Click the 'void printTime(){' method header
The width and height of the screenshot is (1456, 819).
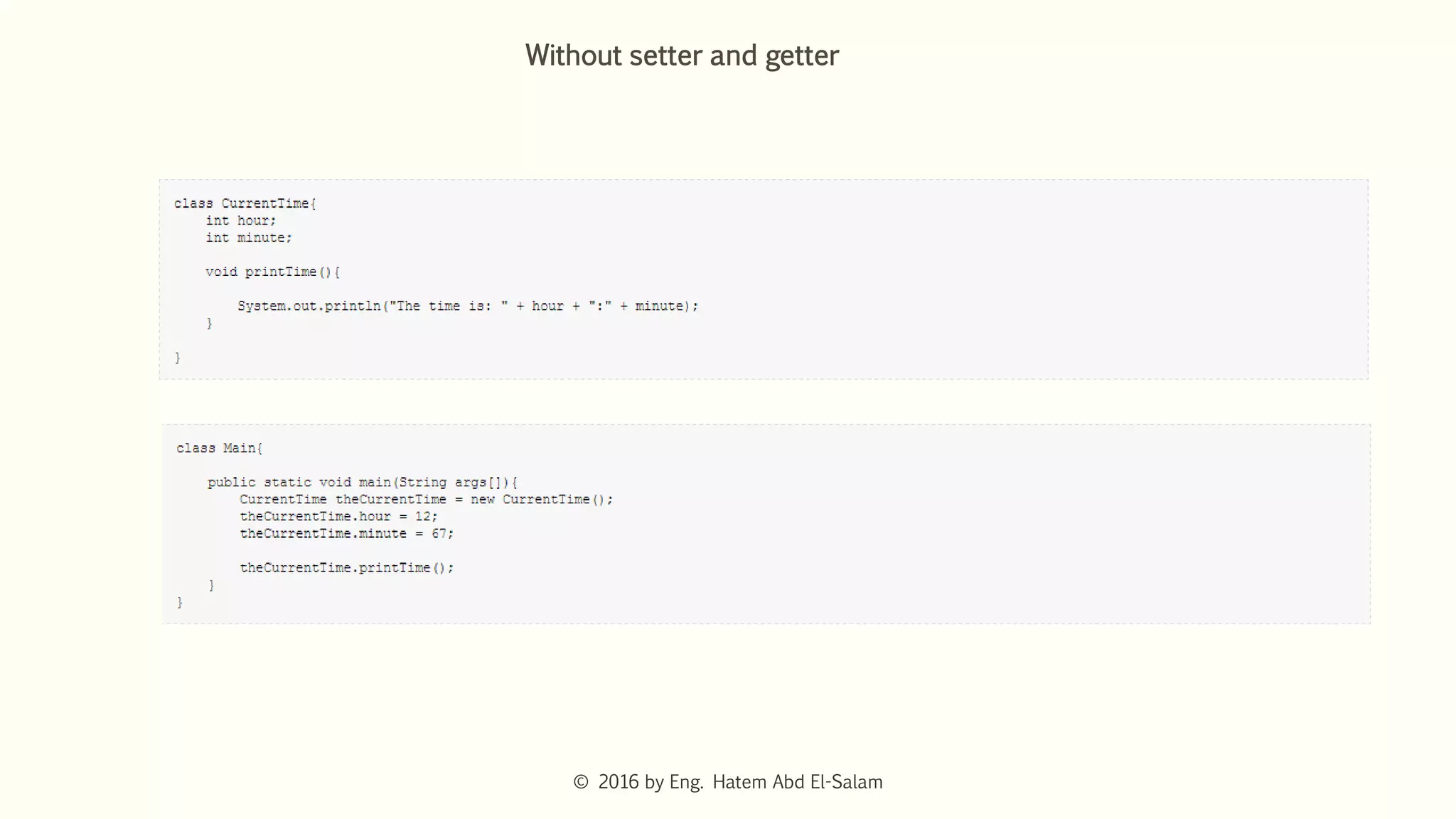pos(273,272)
